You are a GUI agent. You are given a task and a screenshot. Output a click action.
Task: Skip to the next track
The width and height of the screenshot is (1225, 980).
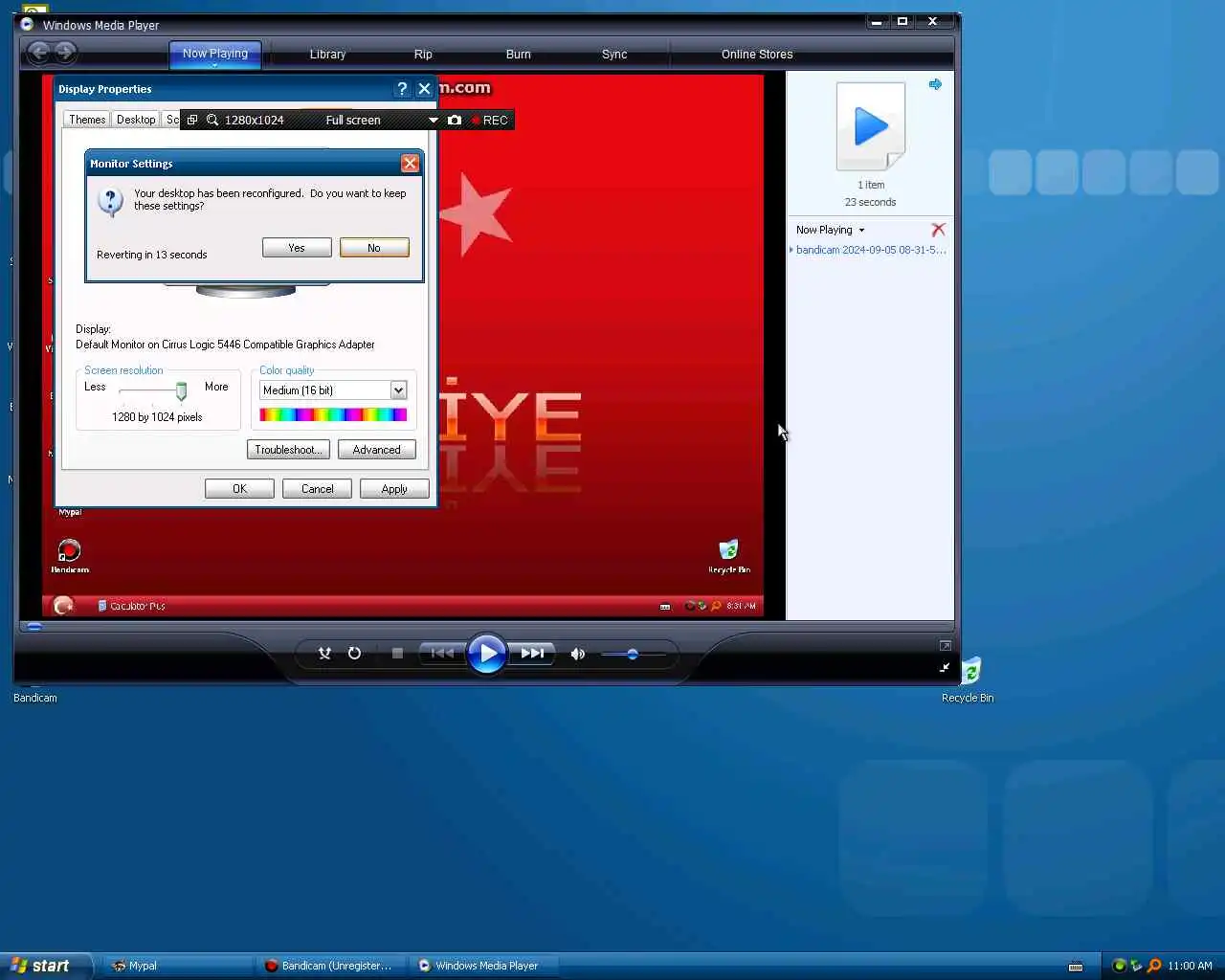coord(532,653)
